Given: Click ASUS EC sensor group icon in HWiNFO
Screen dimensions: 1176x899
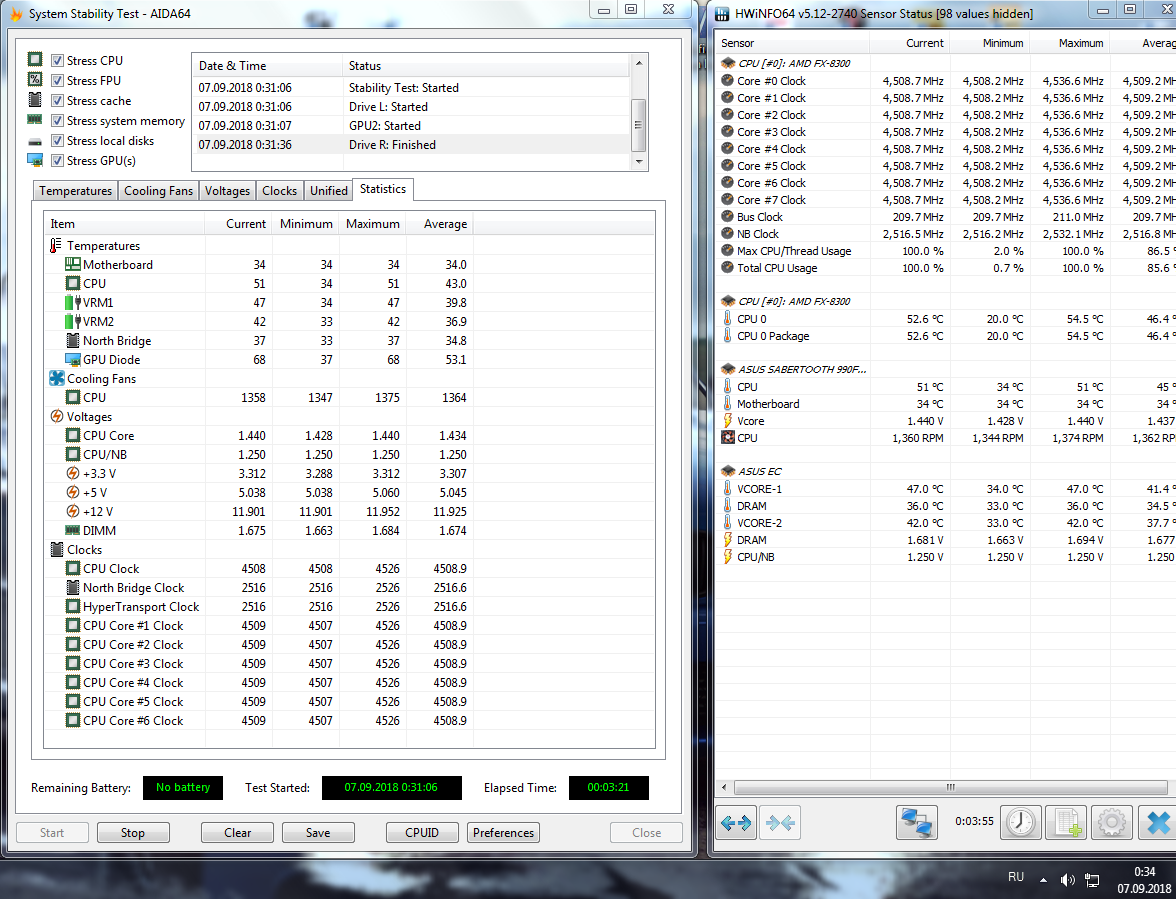Looking at the screenshot, I should tap(728, 471).
